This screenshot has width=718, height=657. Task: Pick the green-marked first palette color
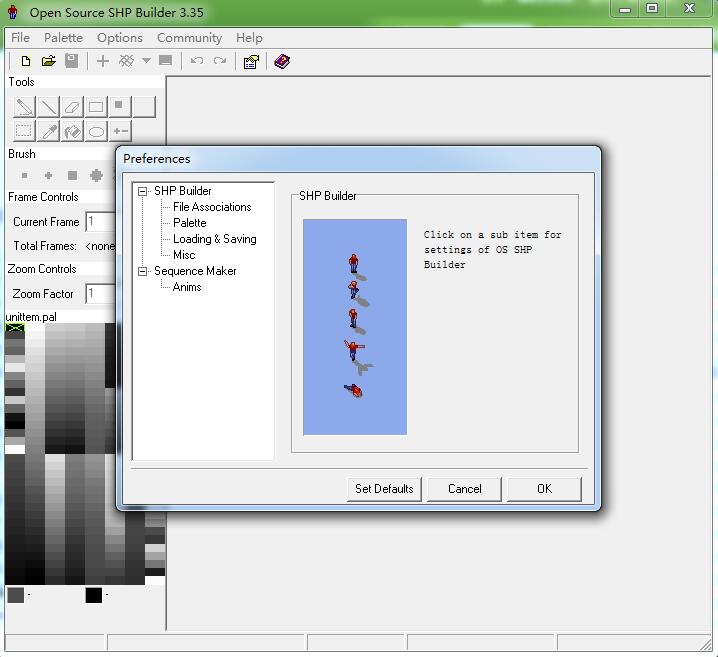click(x=15, y=328)
